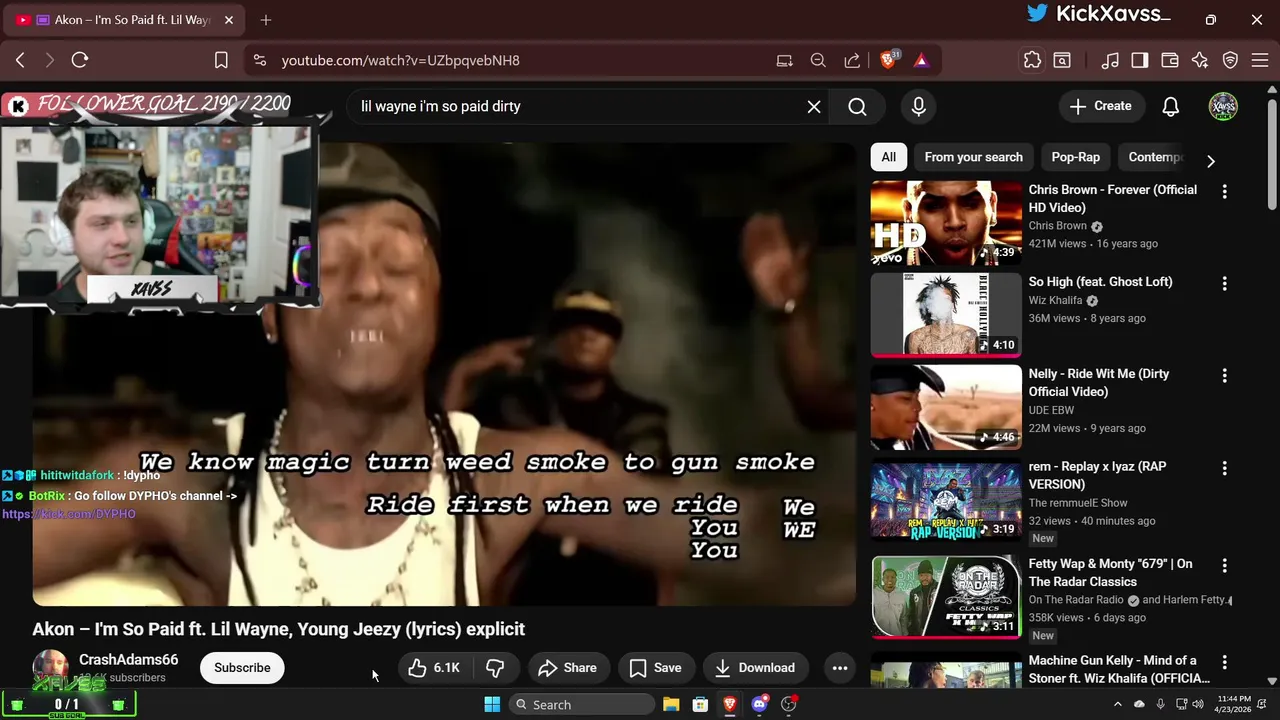Open options for So High video

pos(1224,283)
